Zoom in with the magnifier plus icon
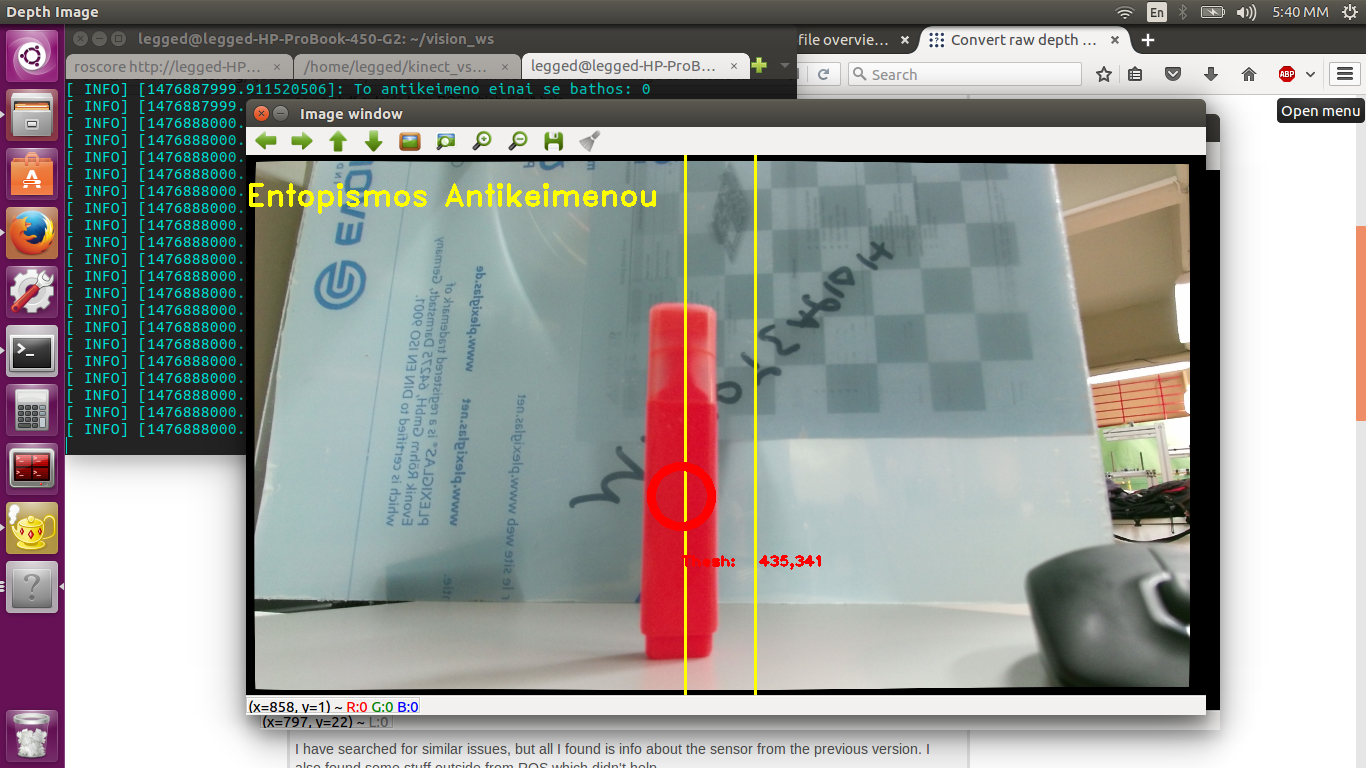 481,141
